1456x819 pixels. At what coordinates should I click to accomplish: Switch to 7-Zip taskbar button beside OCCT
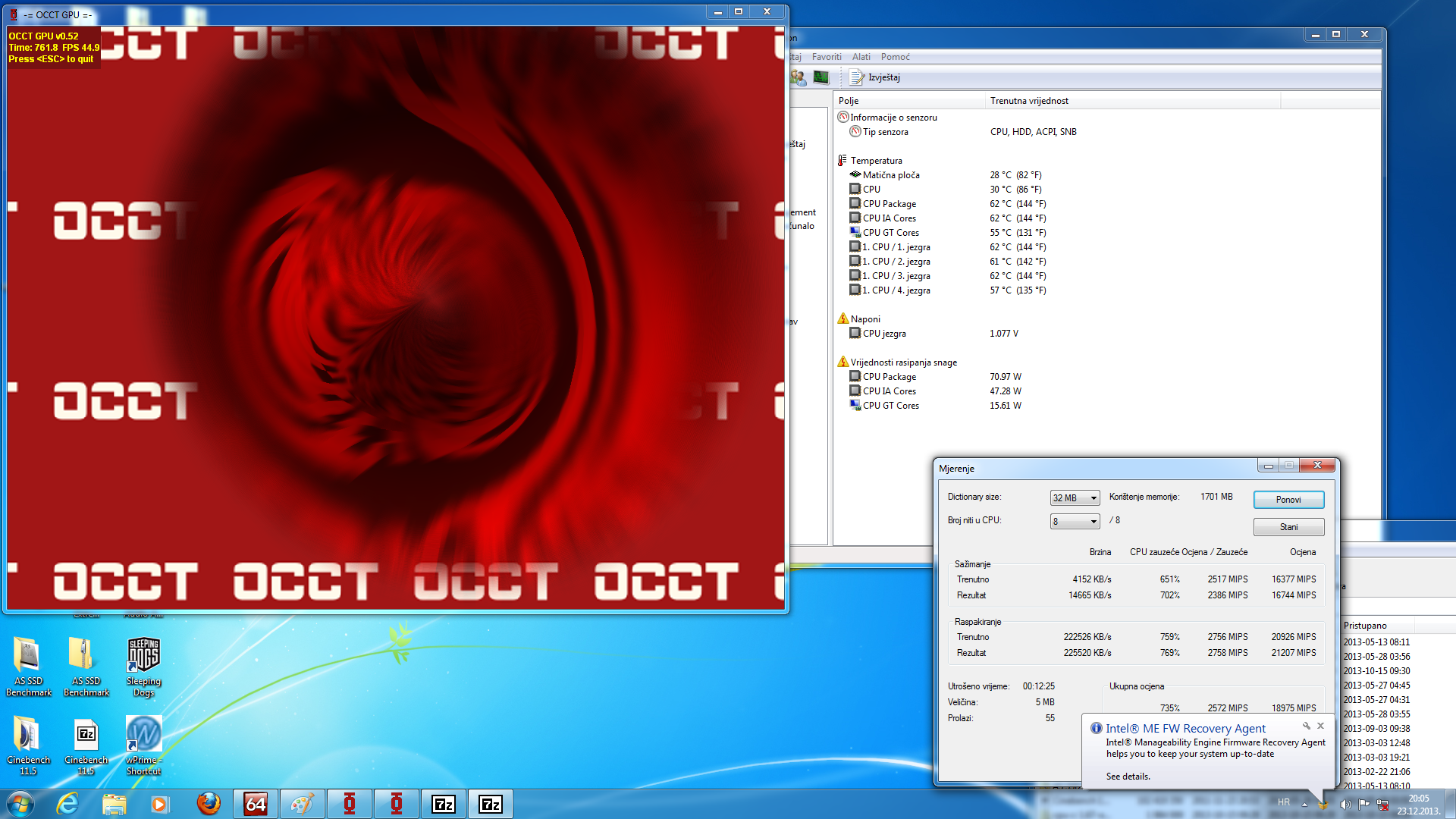[444, 804]
